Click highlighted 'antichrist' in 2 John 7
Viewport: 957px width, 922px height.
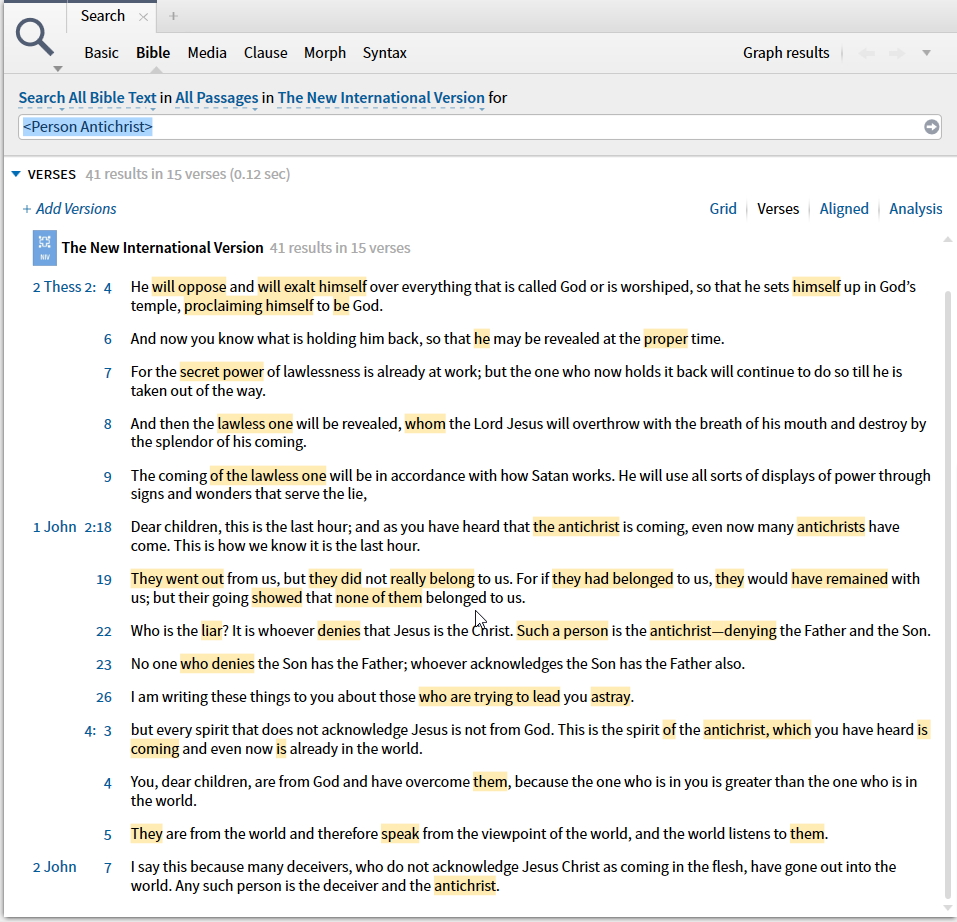tap(465, 886)
